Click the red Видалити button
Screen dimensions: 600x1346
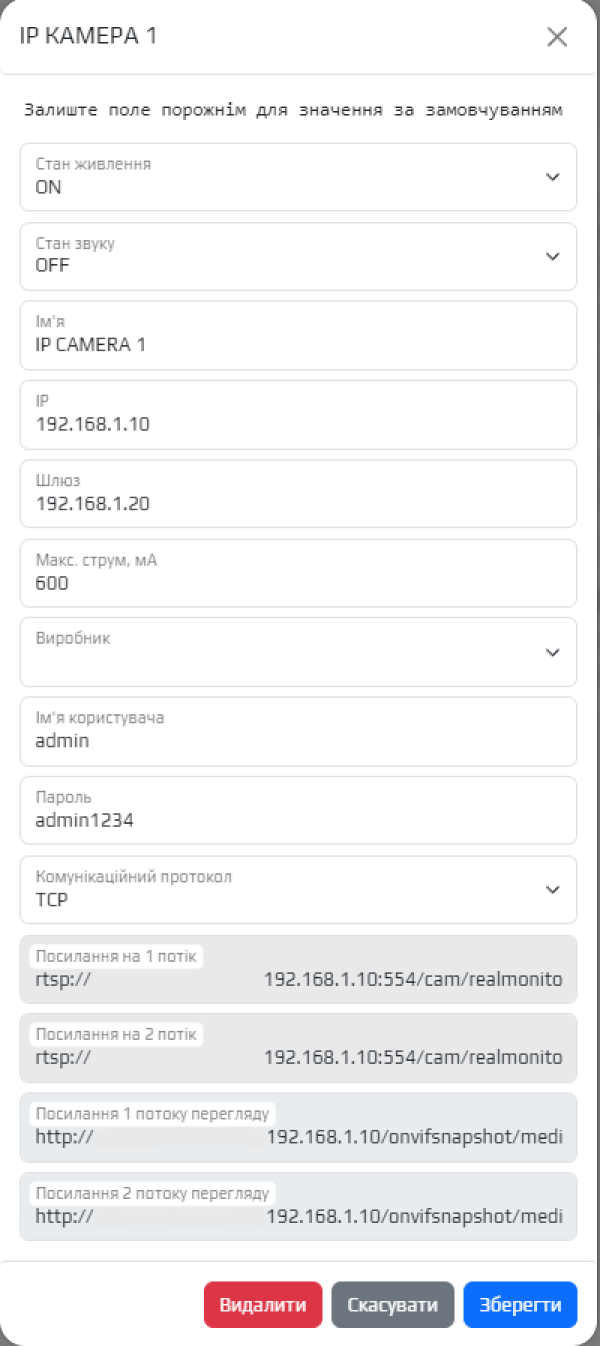click(x=263, y=1305)
